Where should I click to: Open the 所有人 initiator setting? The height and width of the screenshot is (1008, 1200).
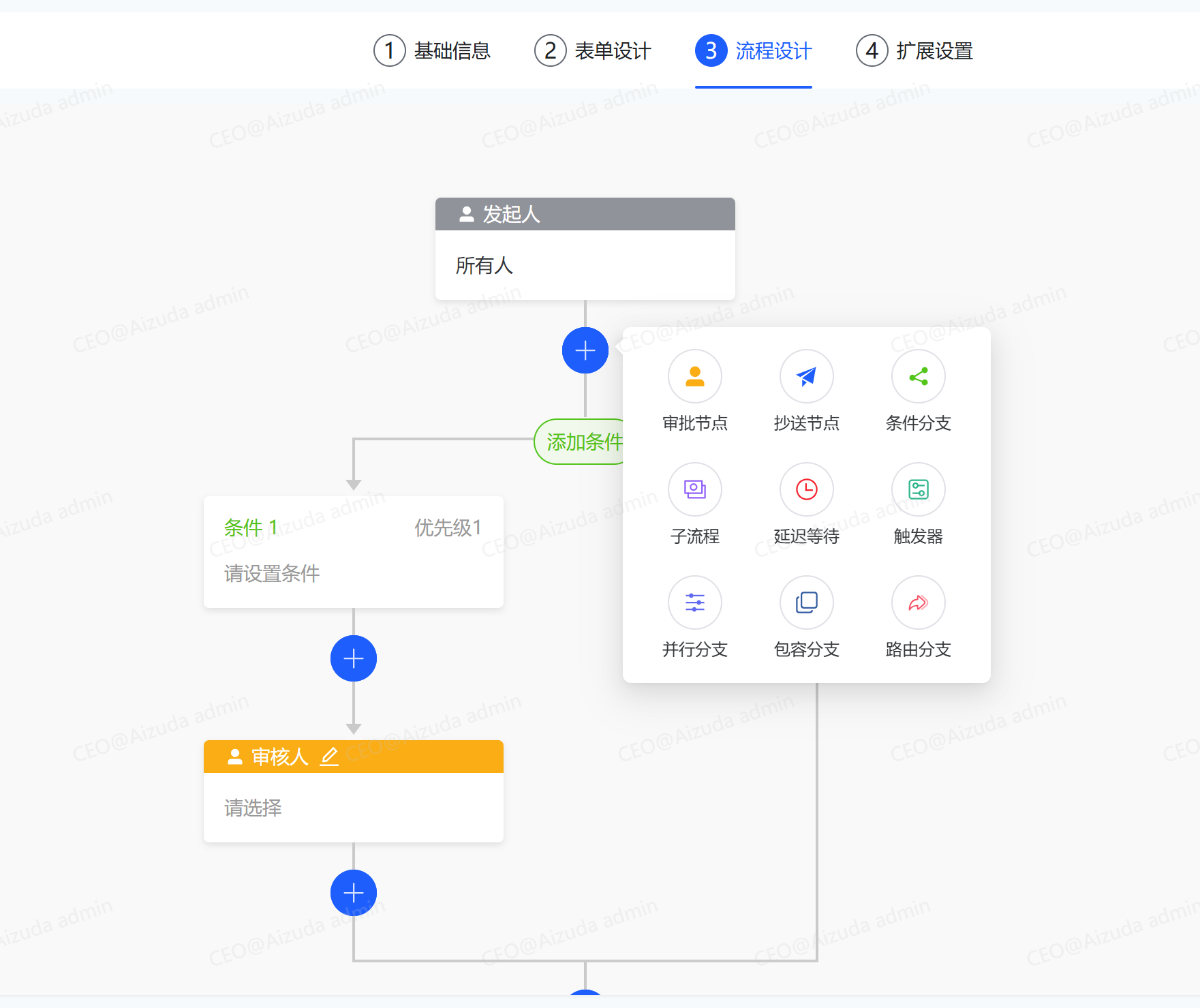point(585,265)
